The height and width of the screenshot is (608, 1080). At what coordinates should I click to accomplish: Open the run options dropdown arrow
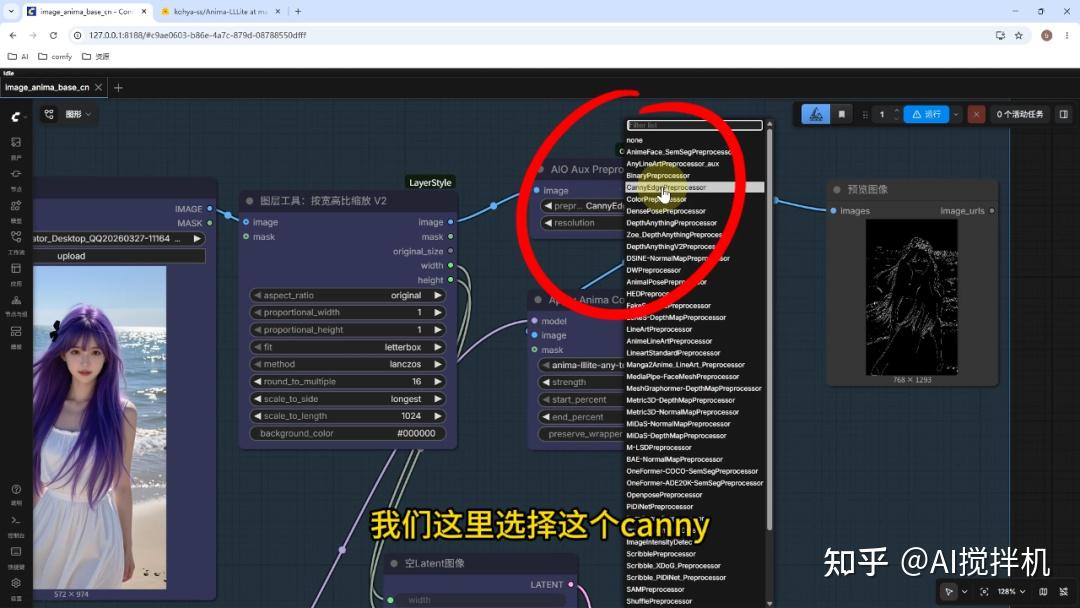(956, 114)
